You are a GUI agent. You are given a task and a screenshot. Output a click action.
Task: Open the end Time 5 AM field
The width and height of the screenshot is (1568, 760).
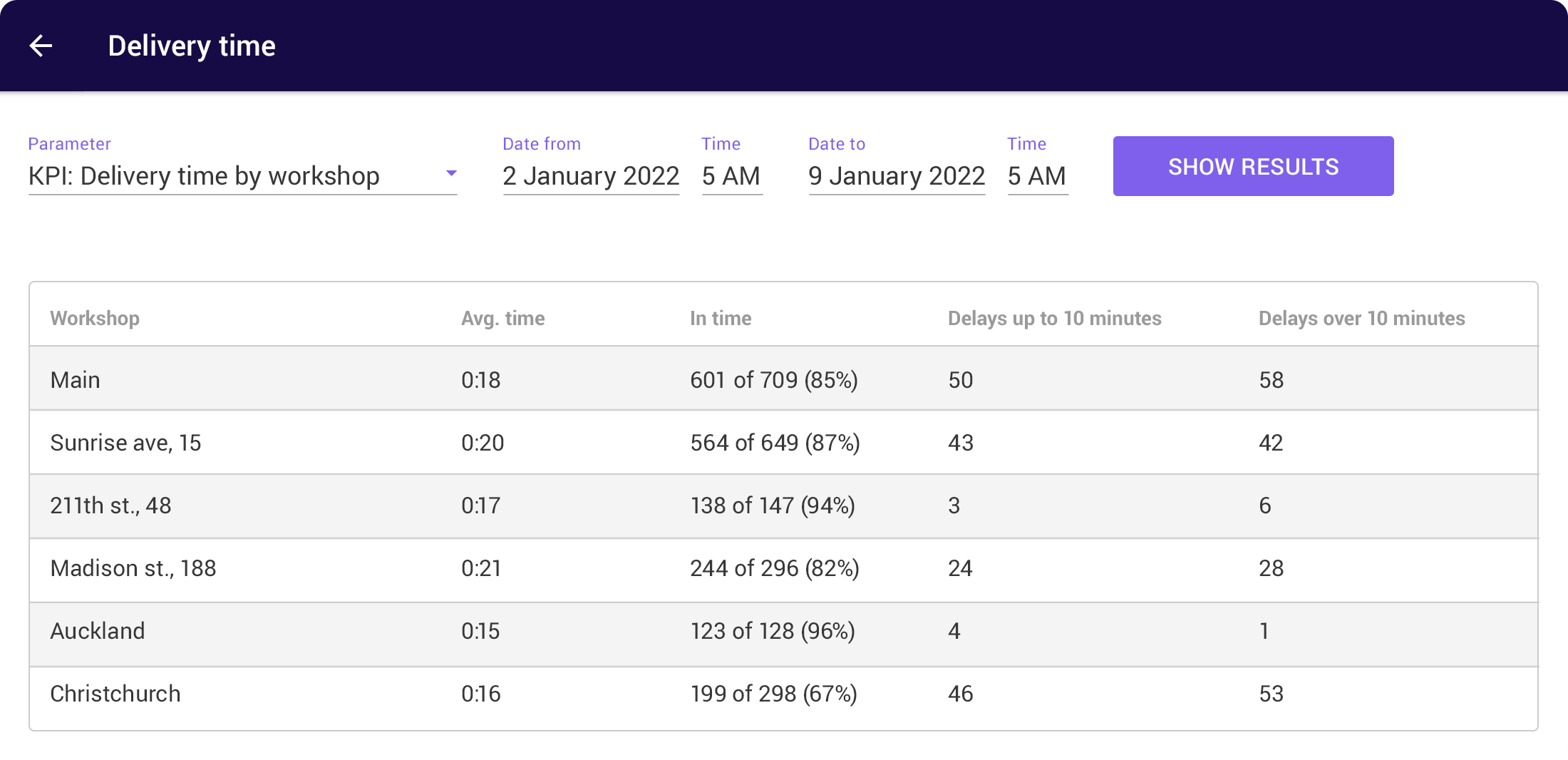[1037, 176]
